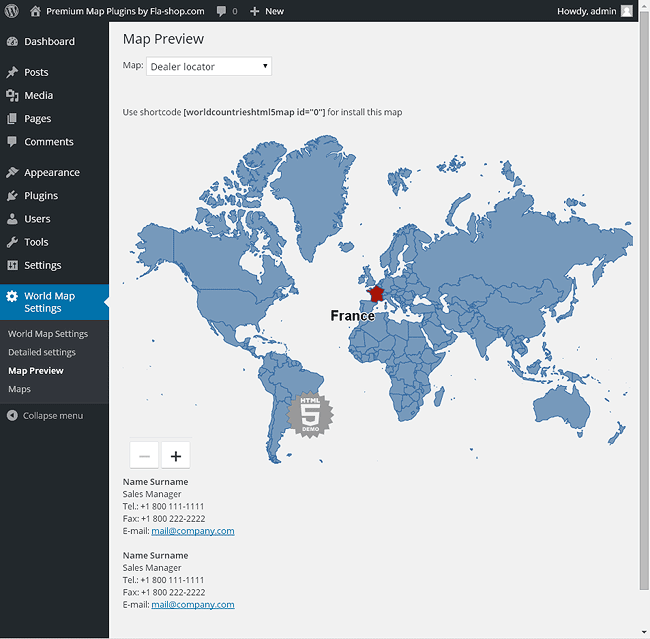Click second mail@company.com email link
Image resolution: width=650 pixels, height=639 pixels.
tap(193, 605)
